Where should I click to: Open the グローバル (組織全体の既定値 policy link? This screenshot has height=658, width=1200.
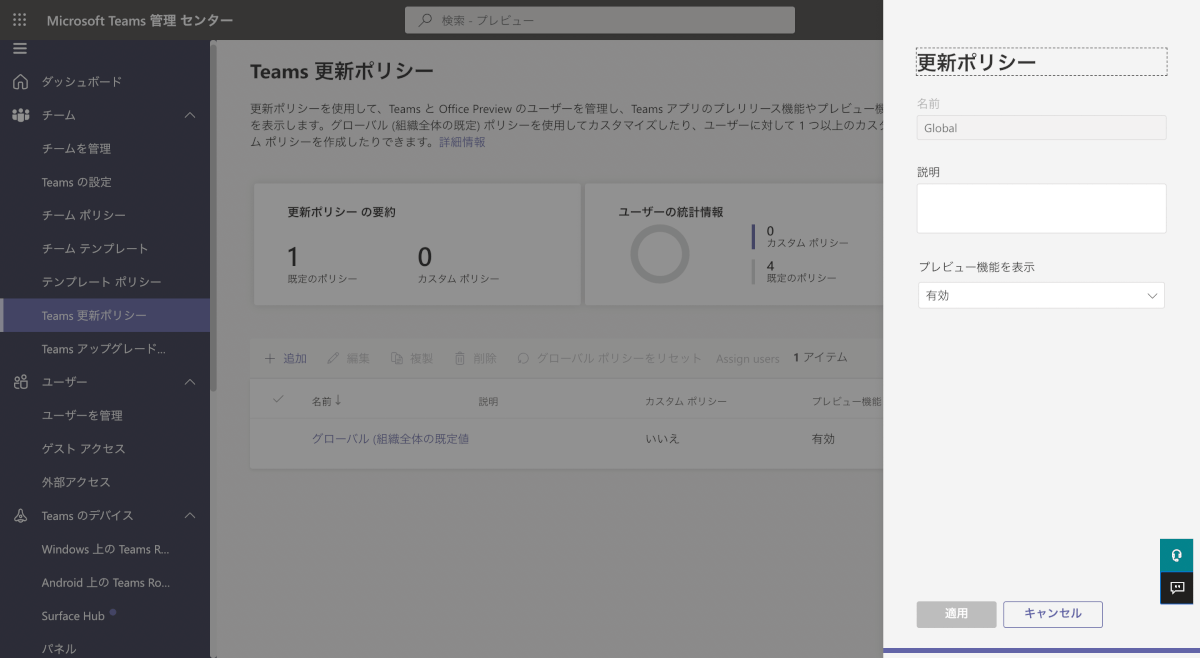click(x=390, y=439)
